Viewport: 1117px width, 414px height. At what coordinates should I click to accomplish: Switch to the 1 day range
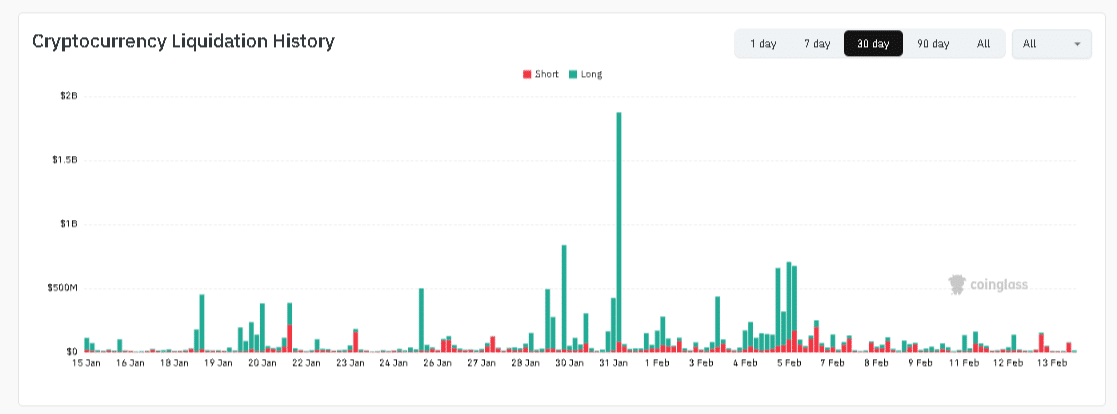(763, 44)
